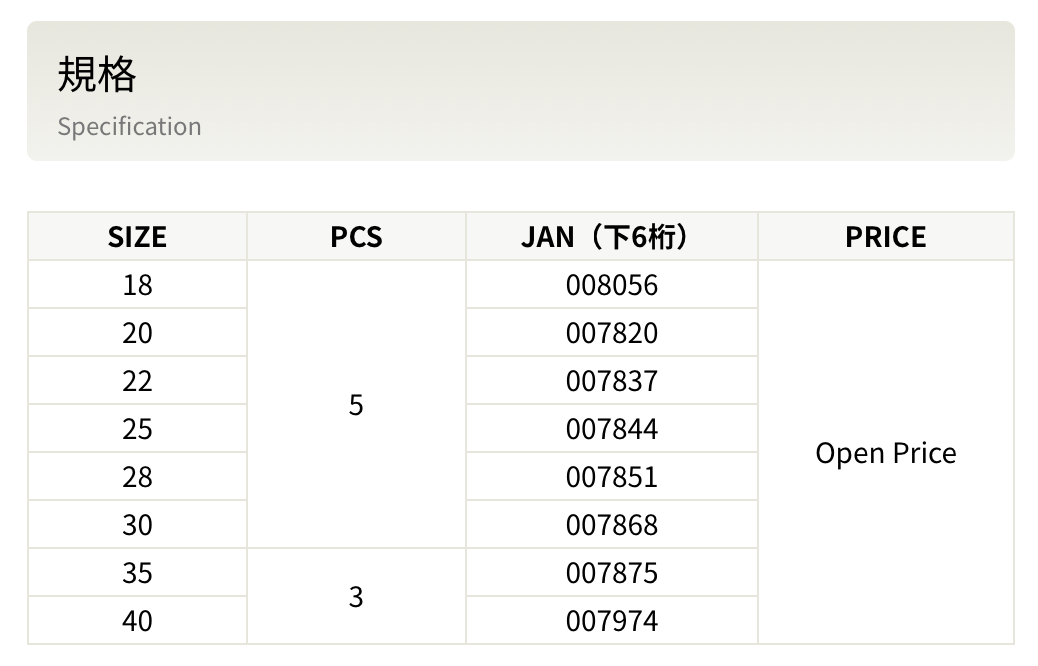Screen dimensions: 1038x666
Task: Select the size 30 cell
Action: 137,525
